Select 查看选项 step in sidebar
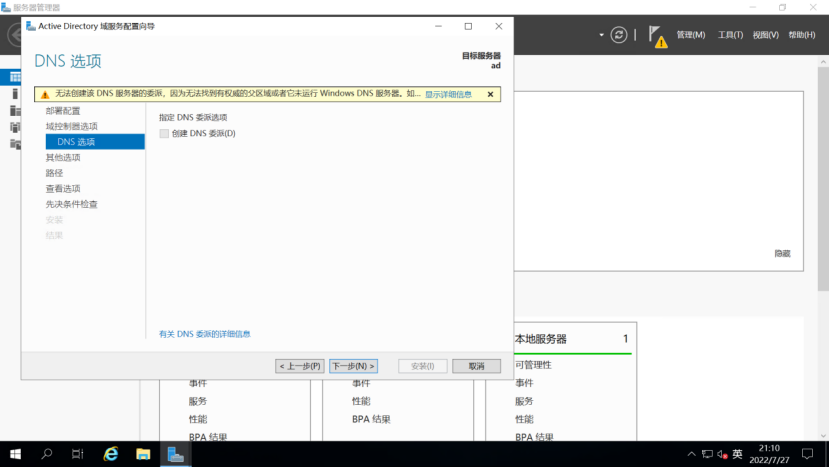 pyautogui.click(x=63, y=188)
